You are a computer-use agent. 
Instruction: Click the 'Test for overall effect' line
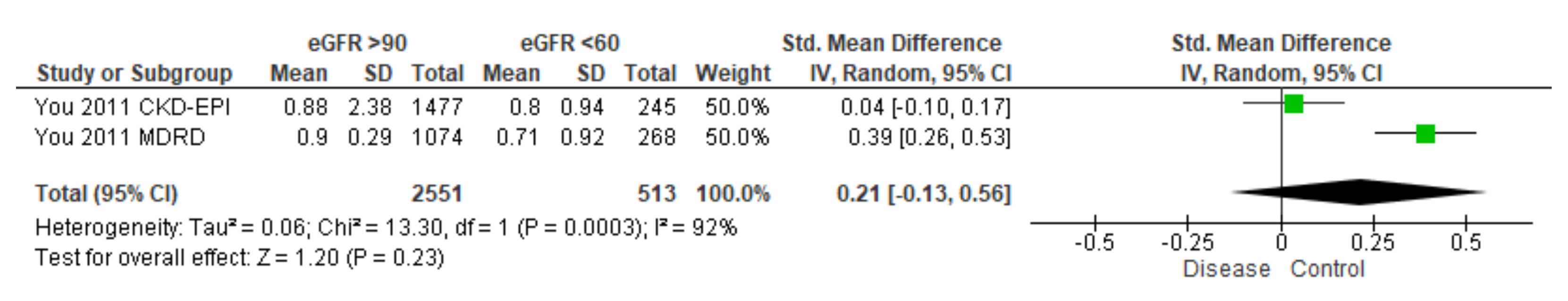tap(239, 258)
